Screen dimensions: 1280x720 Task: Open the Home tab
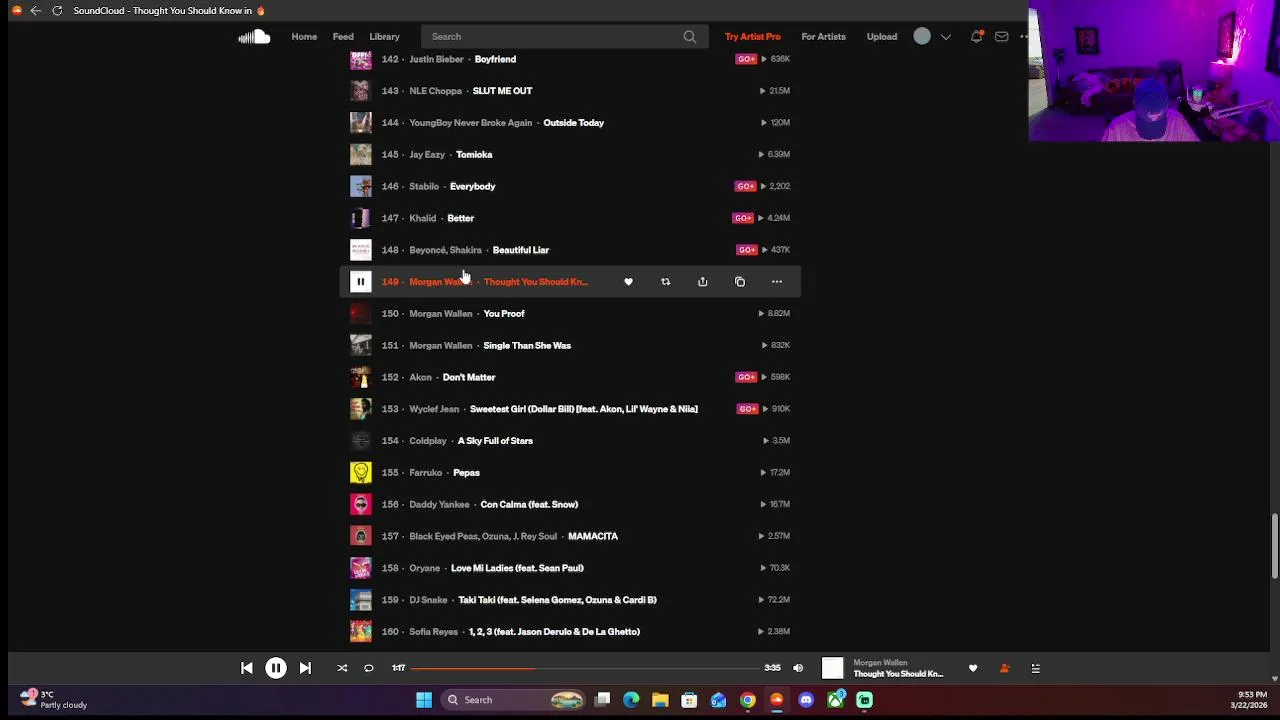pos(304,37)
